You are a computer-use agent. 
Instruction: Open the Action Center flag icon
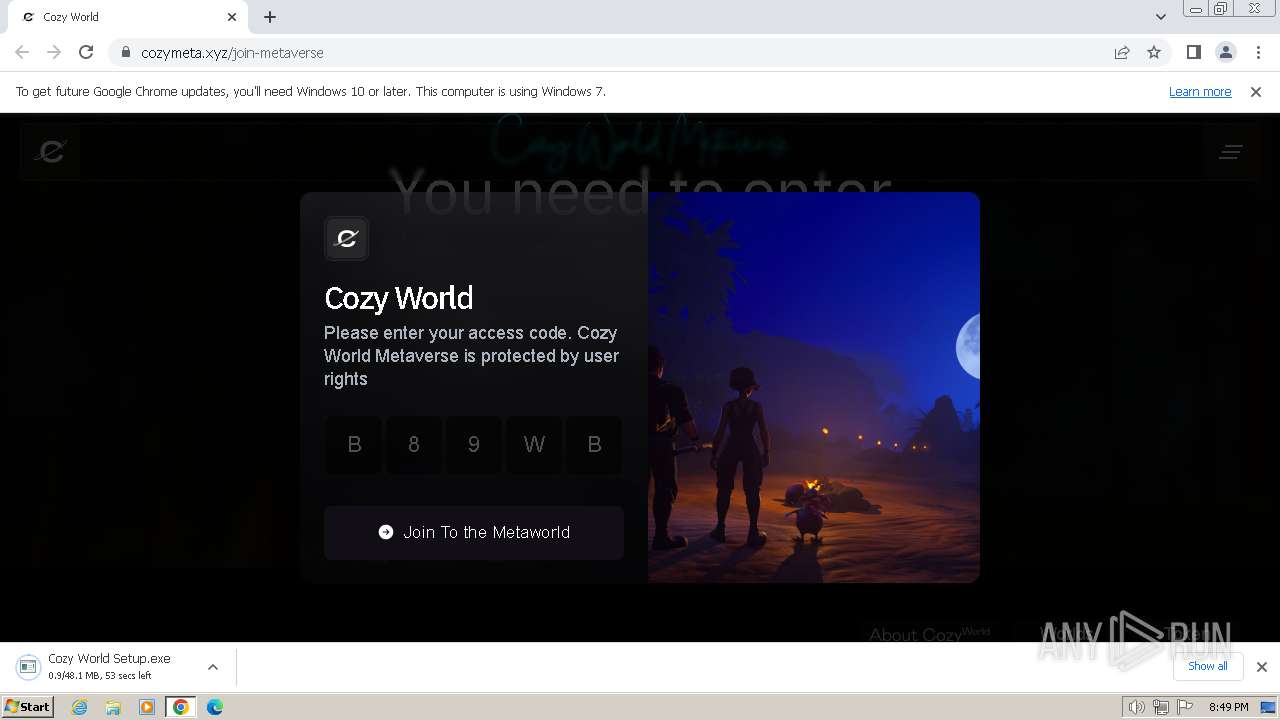pyautogui.click(x=1185, y=707)
